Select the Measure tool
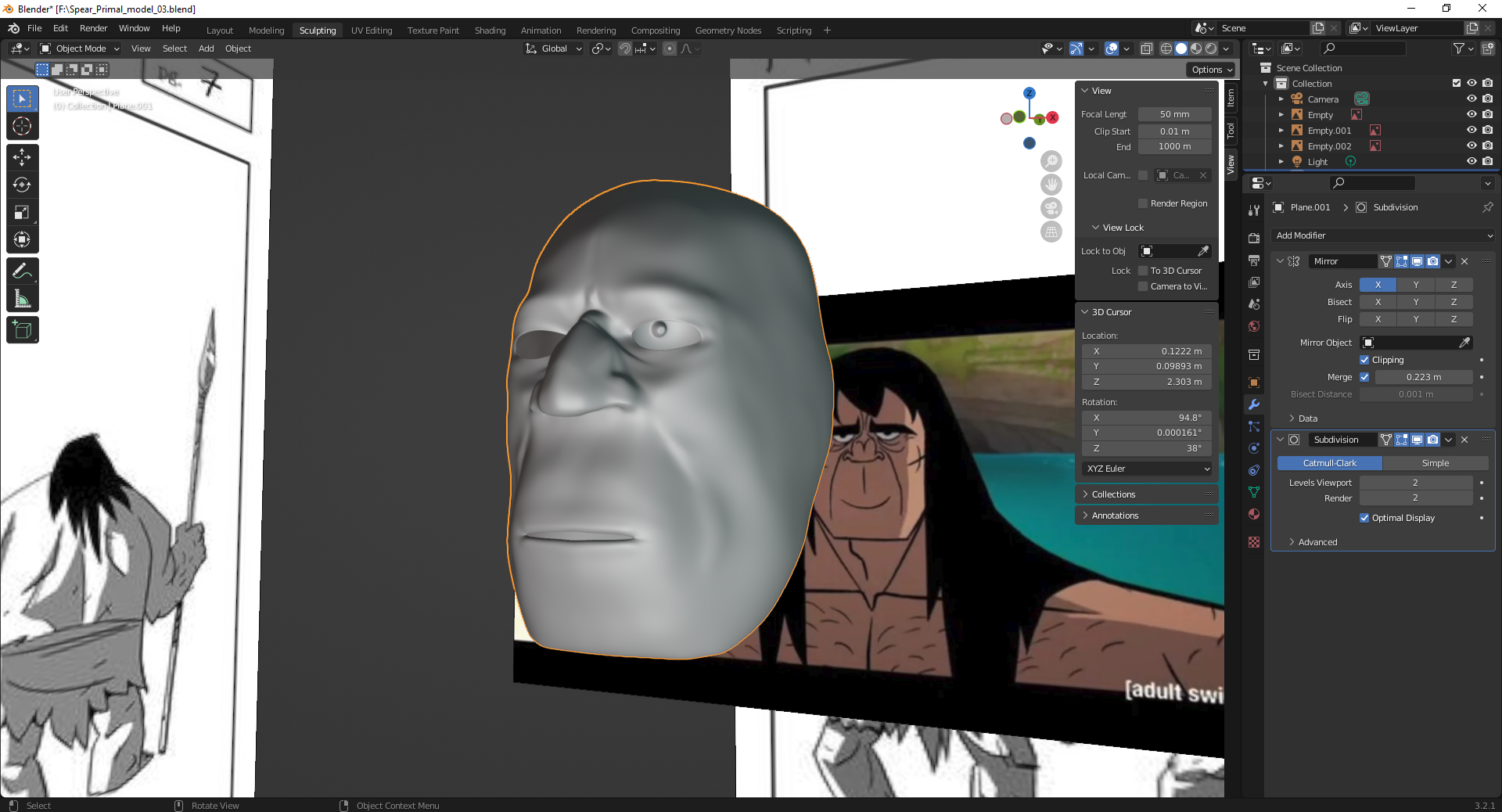The width and height of the screenshot is (1502, 812). click(22, 299)
